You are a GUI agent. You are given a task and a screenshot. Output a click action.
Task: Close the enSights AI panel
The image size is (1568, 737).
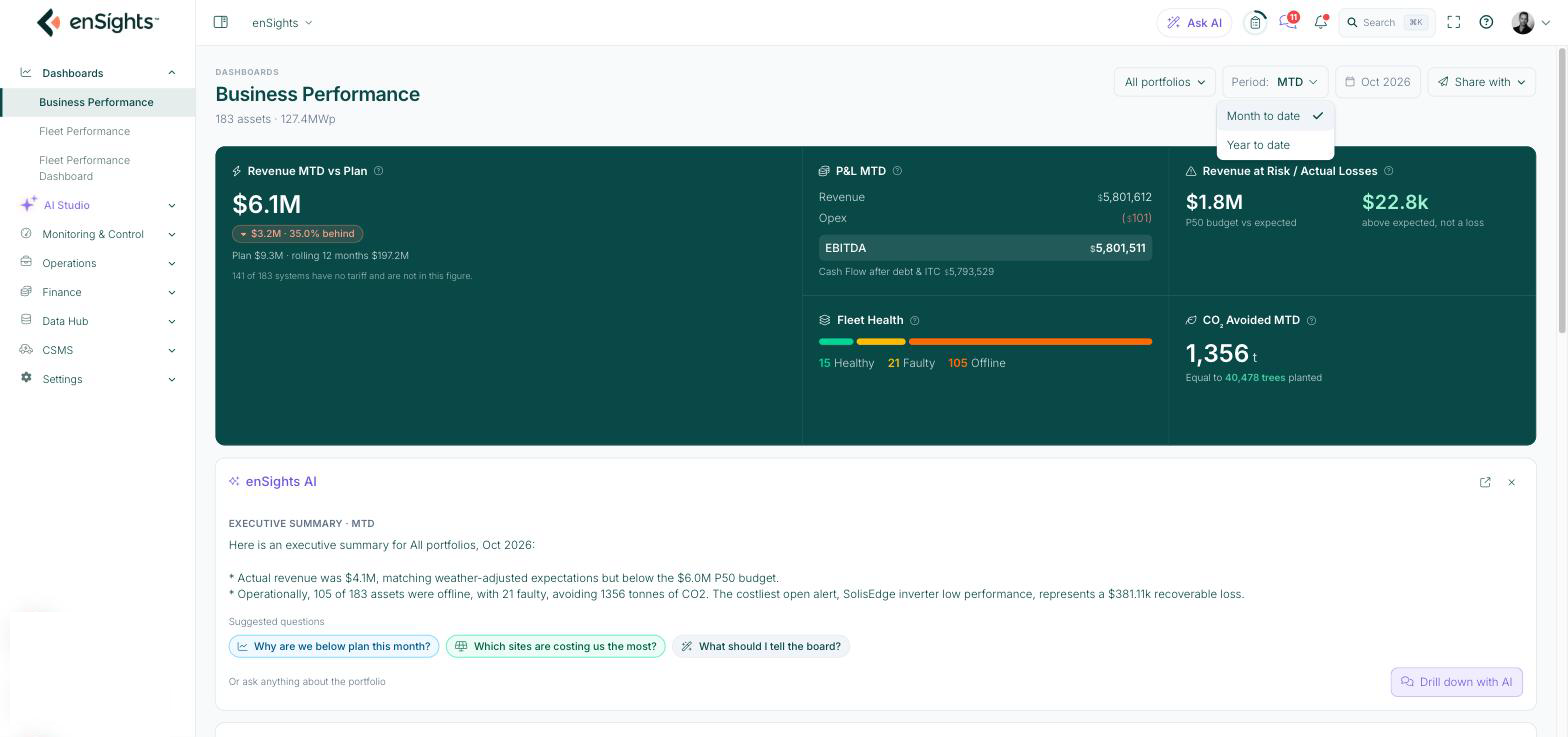(1511, 482)
